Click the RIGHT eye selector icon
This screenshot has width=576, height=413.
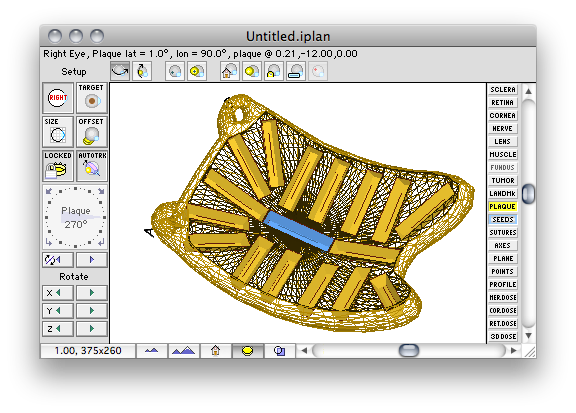pos(58,98)
